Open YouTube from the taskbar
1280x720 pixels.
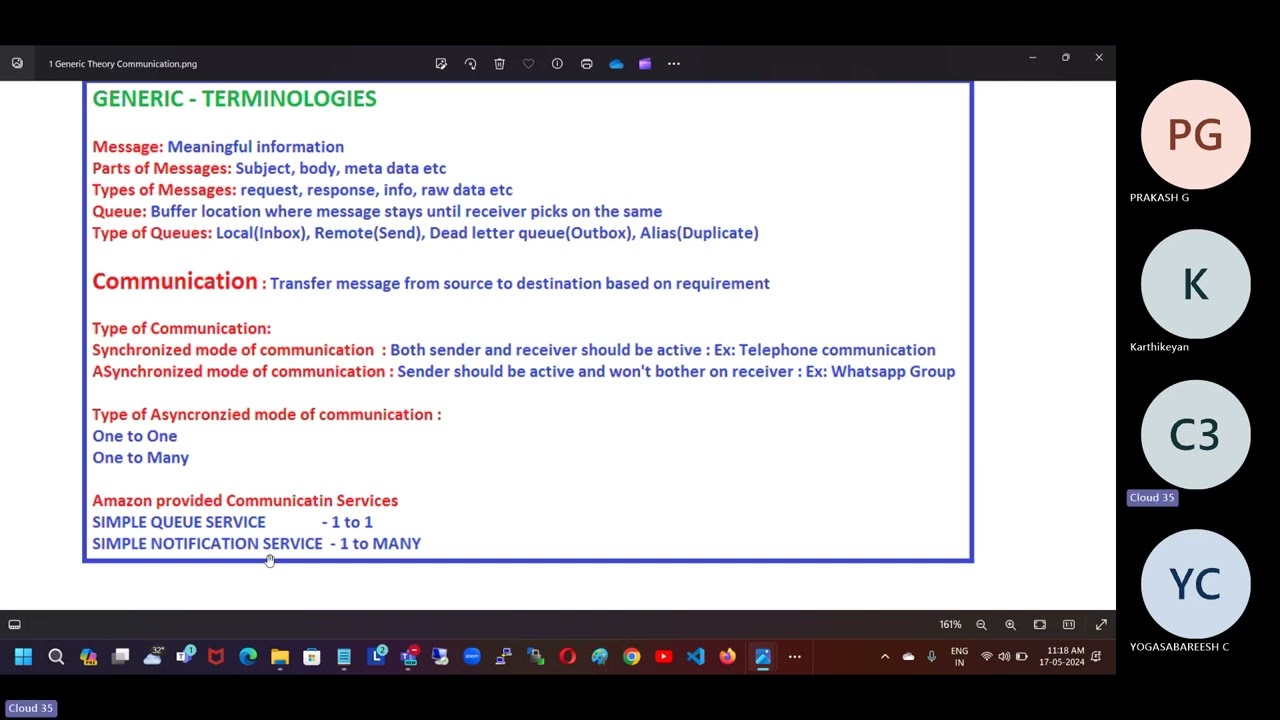664,657
